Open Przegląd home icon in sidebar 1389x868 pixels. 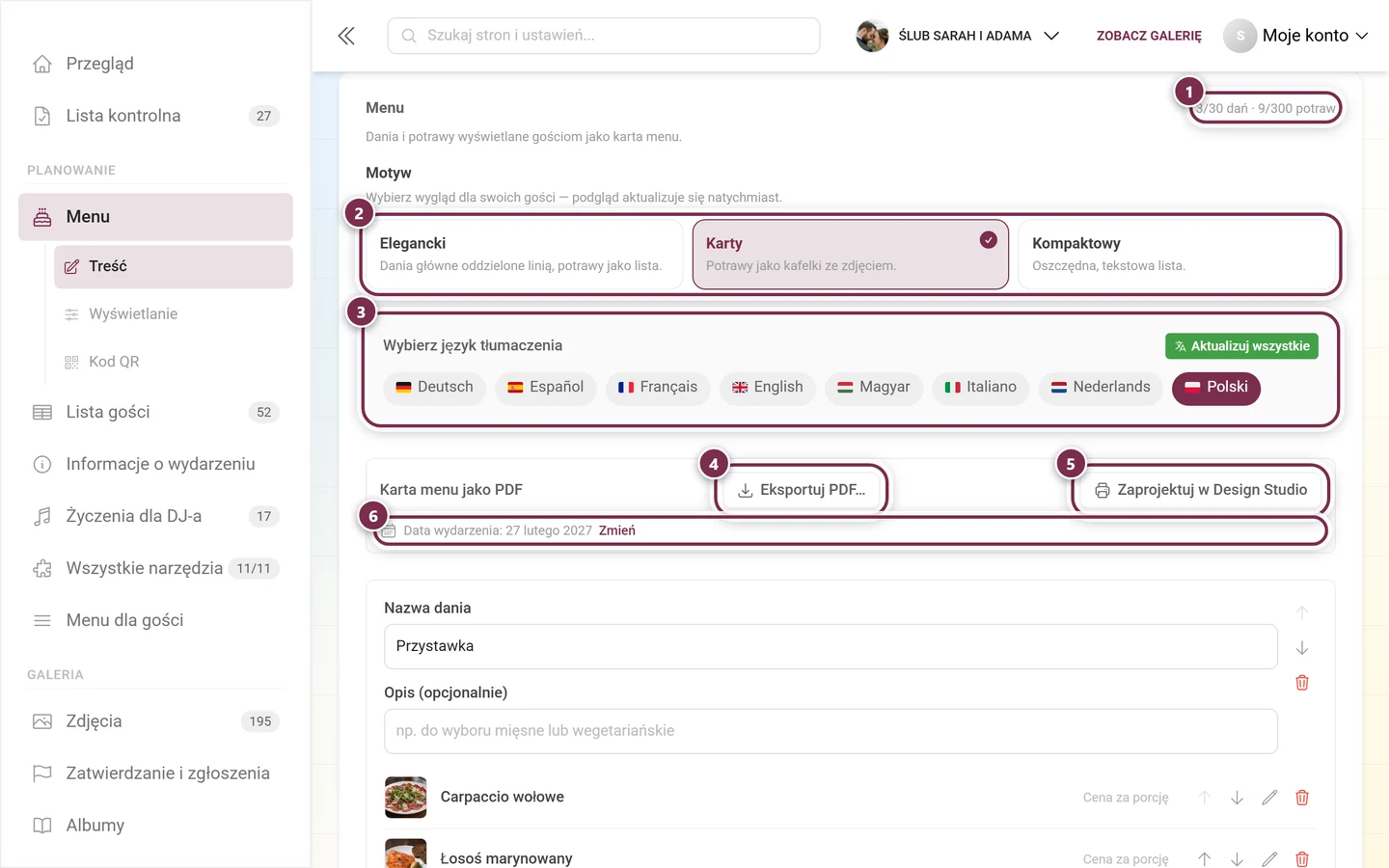click(42, 64)
